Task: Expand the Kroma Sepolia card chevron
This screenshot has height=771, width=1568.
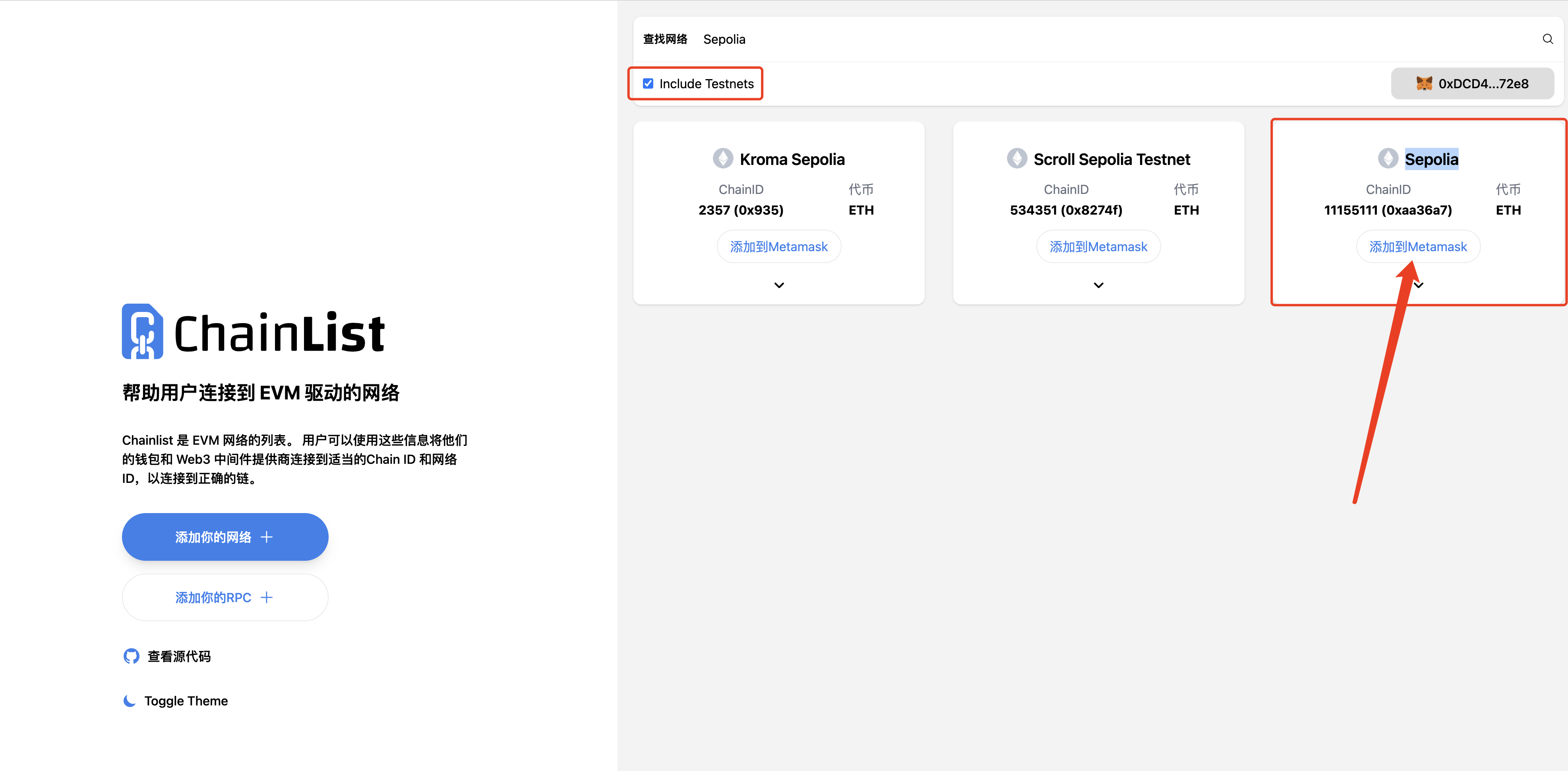Action: [x=778, y=285]
